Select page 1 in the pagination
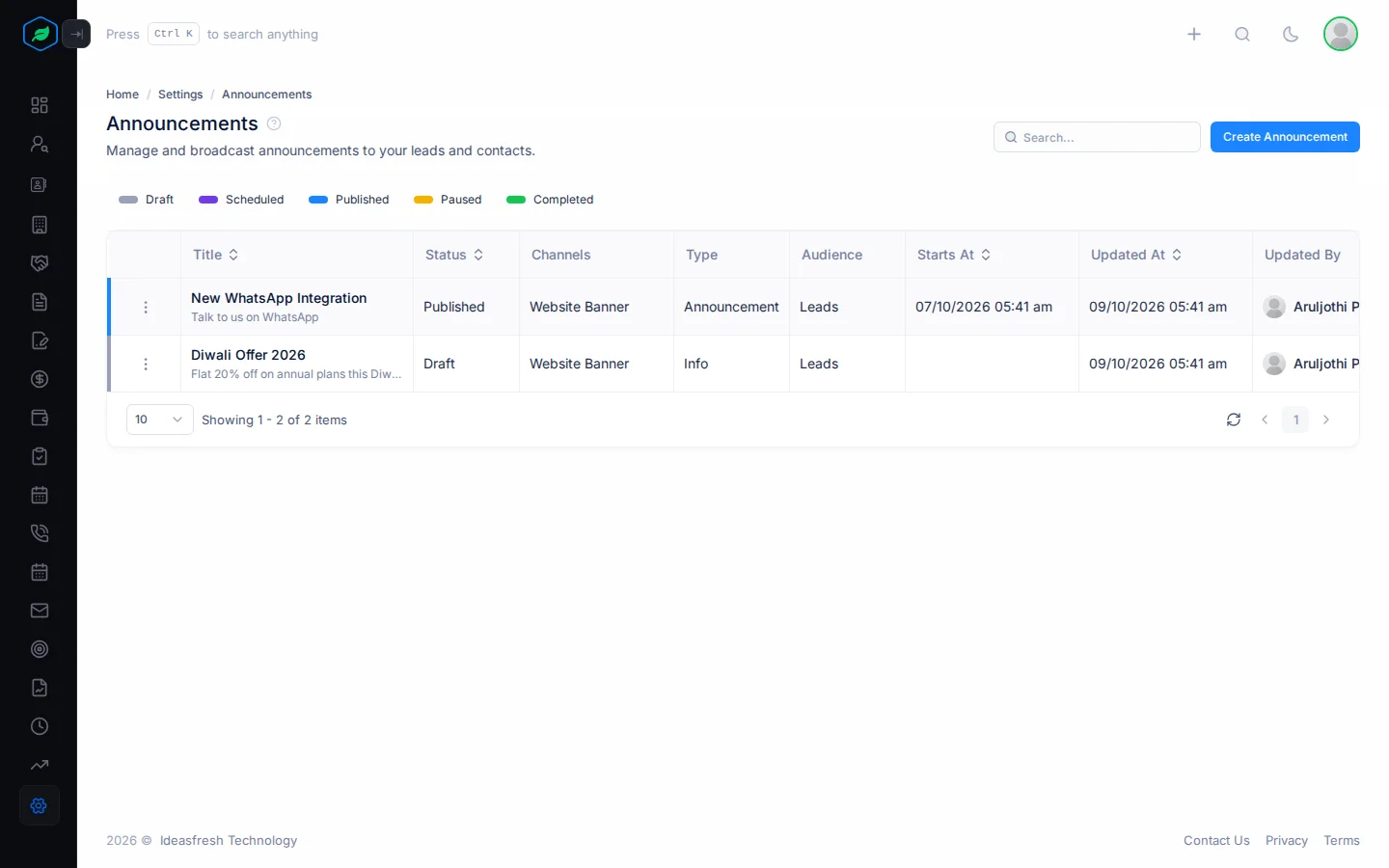Viewport: 1389px width, 868px height. (1295, 420)
